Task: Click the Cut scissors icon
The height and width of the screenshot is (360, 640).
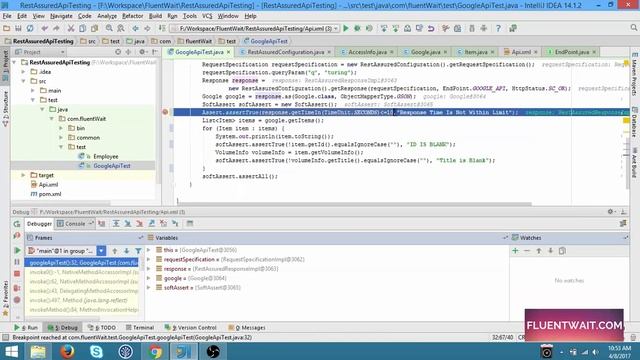Action: click(71, 28)
